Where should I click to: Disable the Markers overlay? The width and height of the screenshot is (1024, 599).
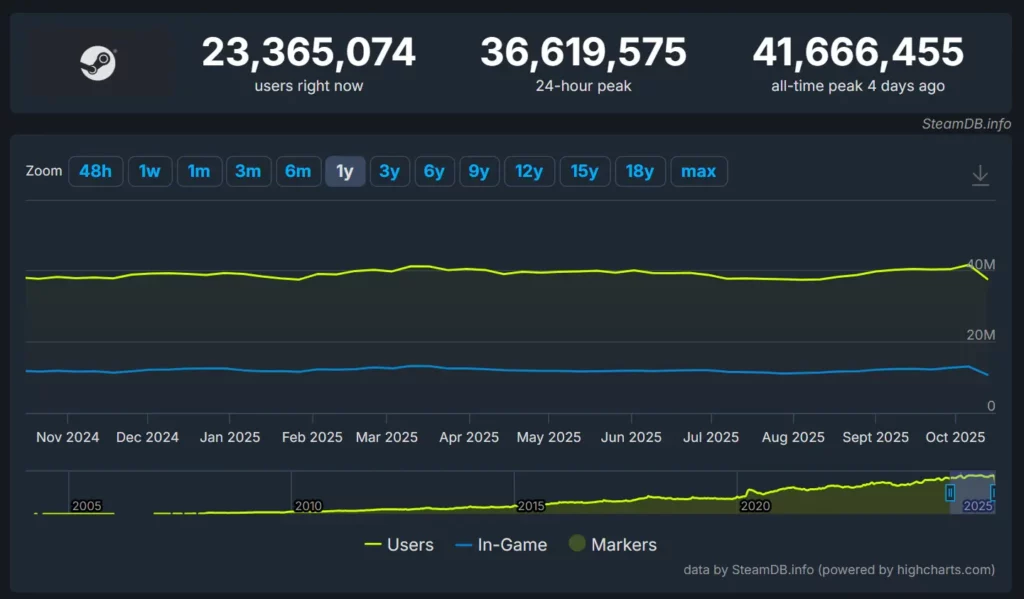(620, 544)
